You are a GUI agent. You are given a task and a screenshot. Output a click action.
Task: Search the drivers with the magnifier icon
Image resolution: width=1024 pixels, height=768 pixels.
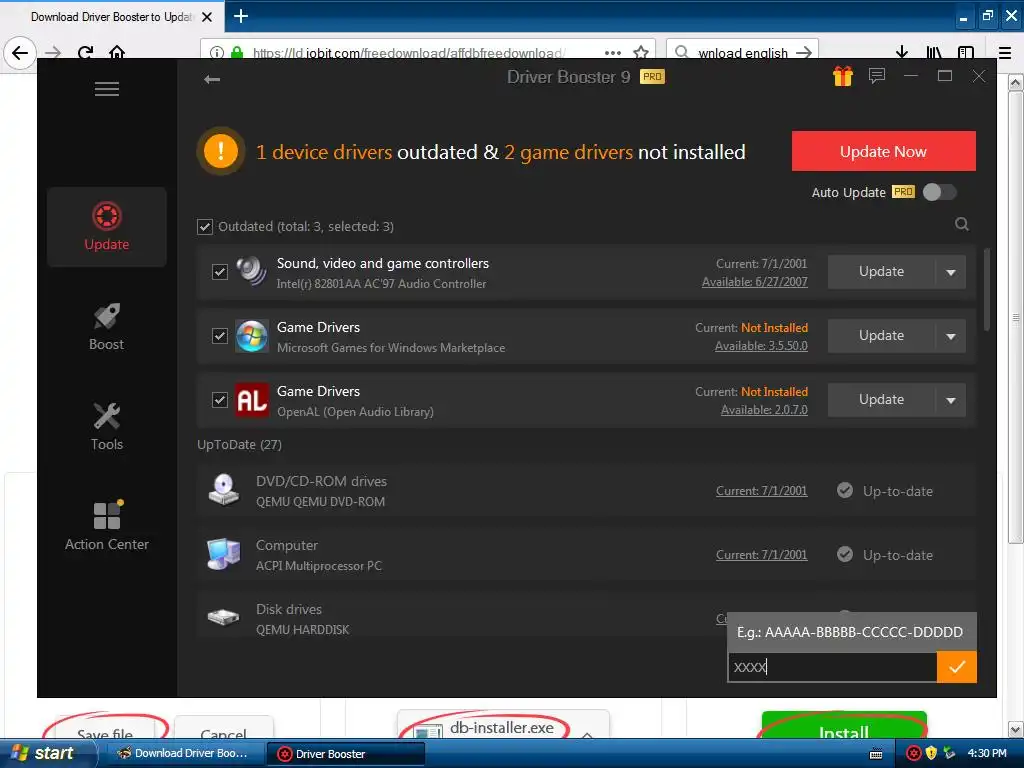pos(961,225)
